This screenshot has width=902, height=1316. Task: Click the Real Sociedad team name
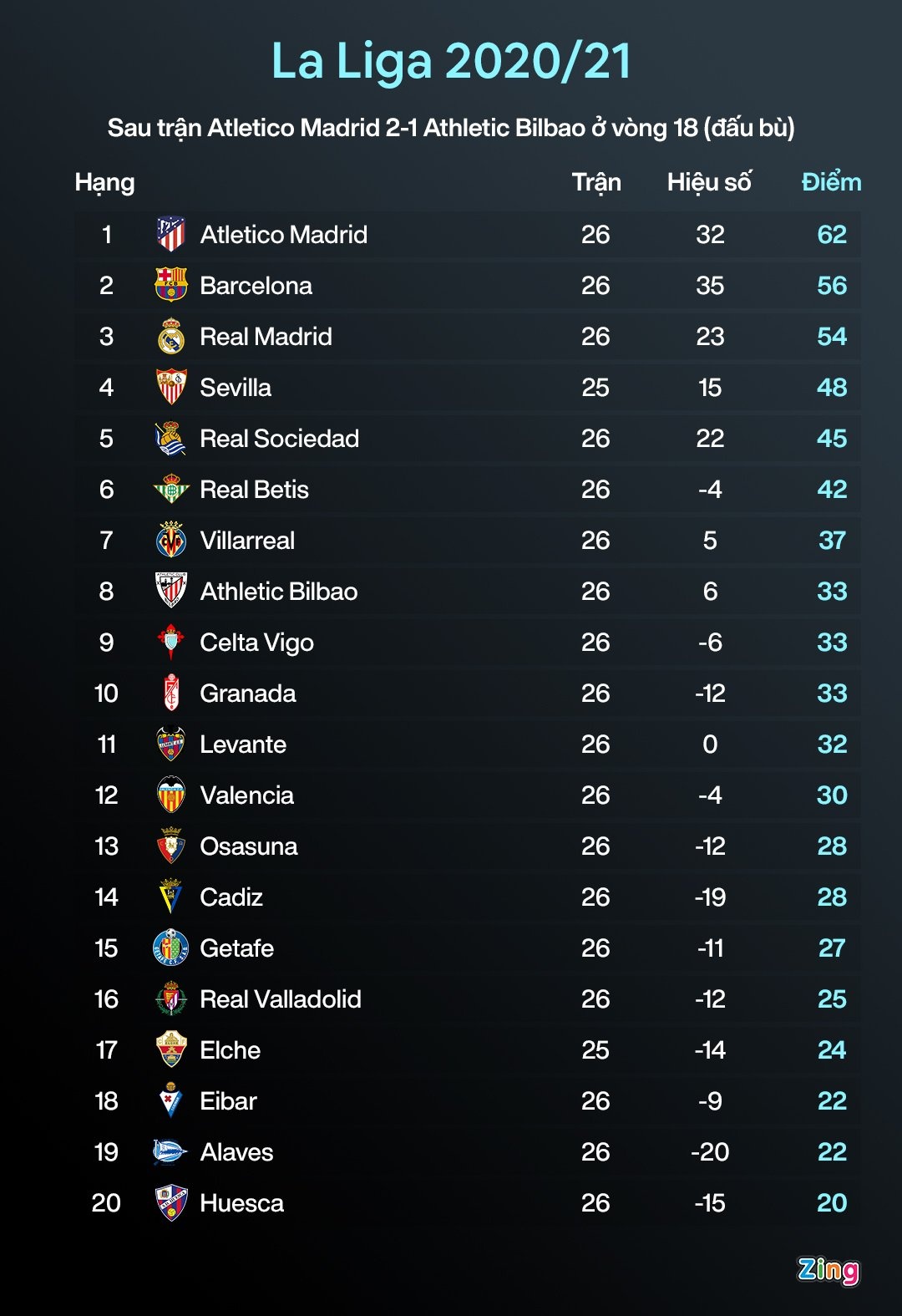click(x=280, y=439)
